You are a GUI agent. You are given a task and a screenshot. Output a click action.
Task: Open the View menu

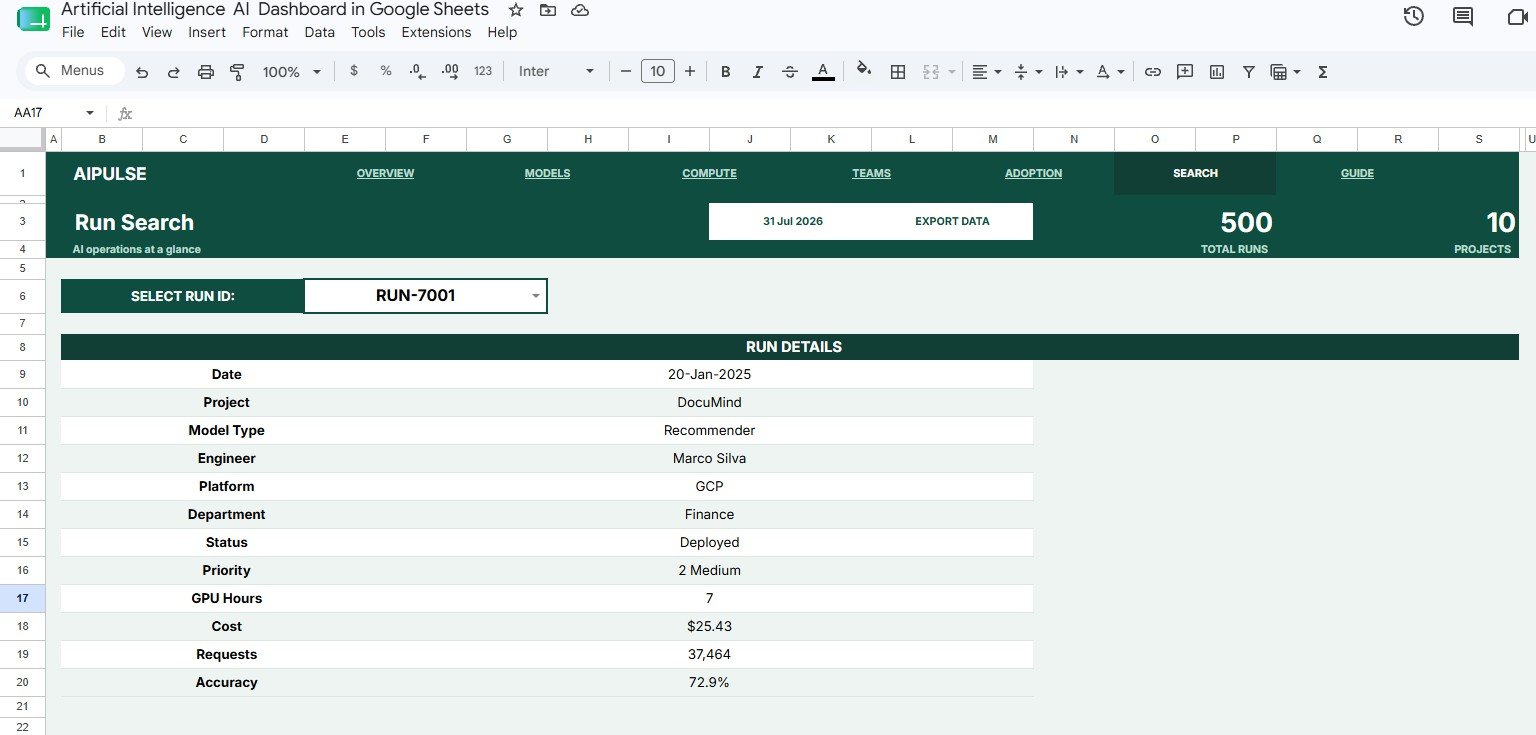(157, 32)
